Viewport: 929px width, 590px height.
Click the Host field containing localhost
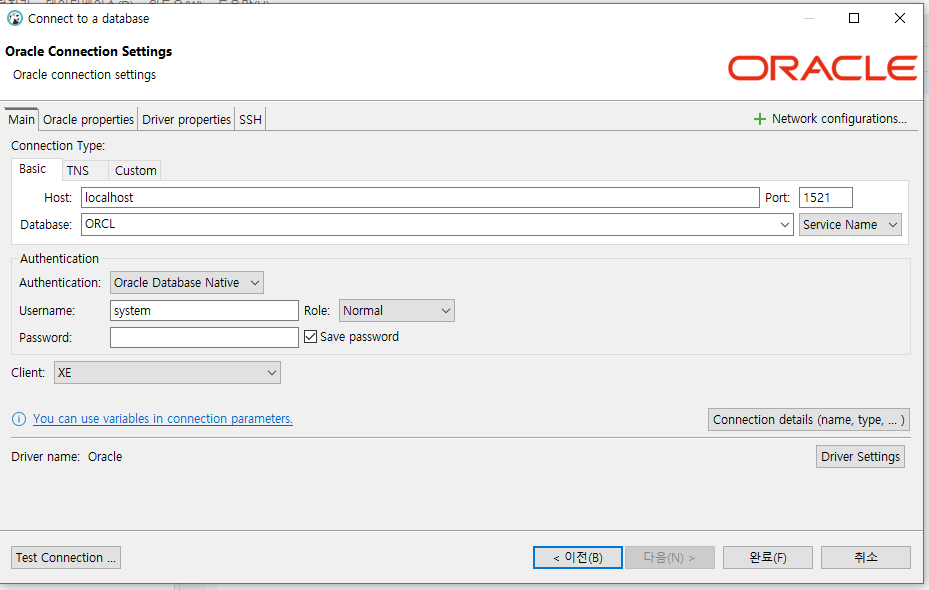[x=420, y=197]
